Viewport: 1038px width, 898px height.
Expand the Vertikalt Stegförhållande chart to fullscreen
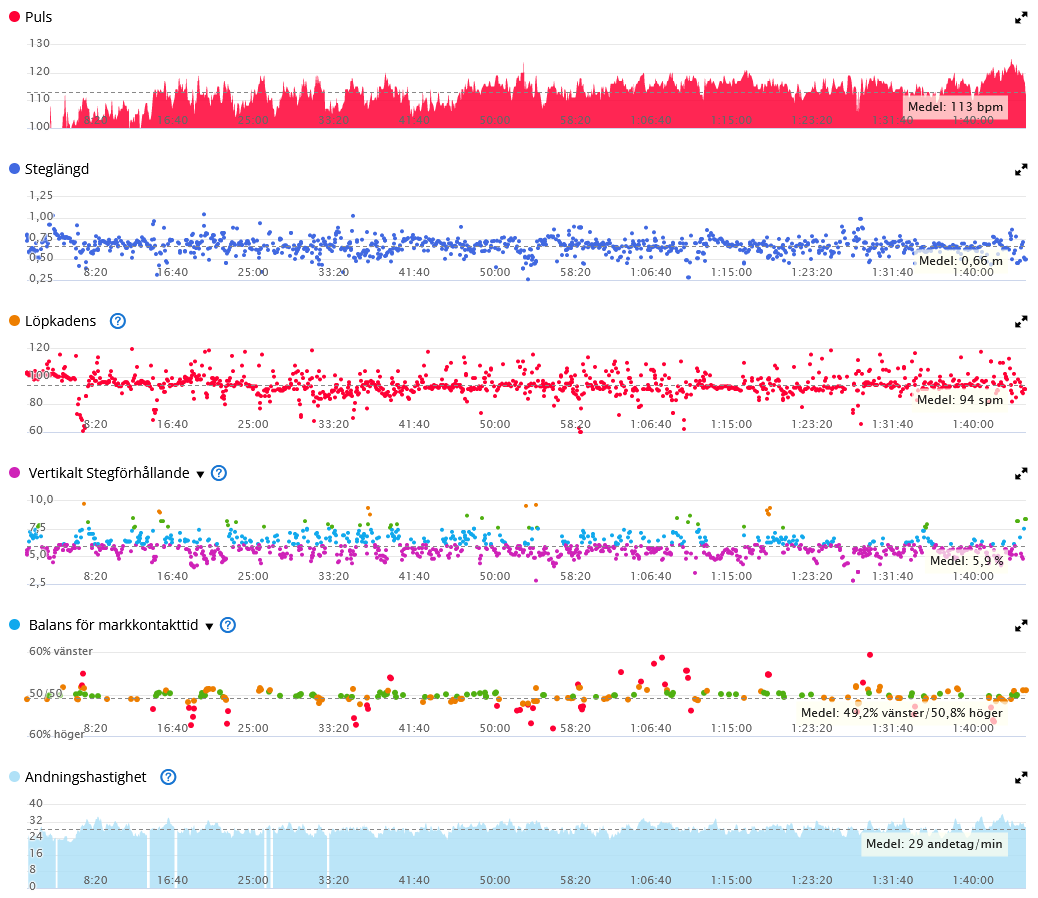[x=1021, y=474]
